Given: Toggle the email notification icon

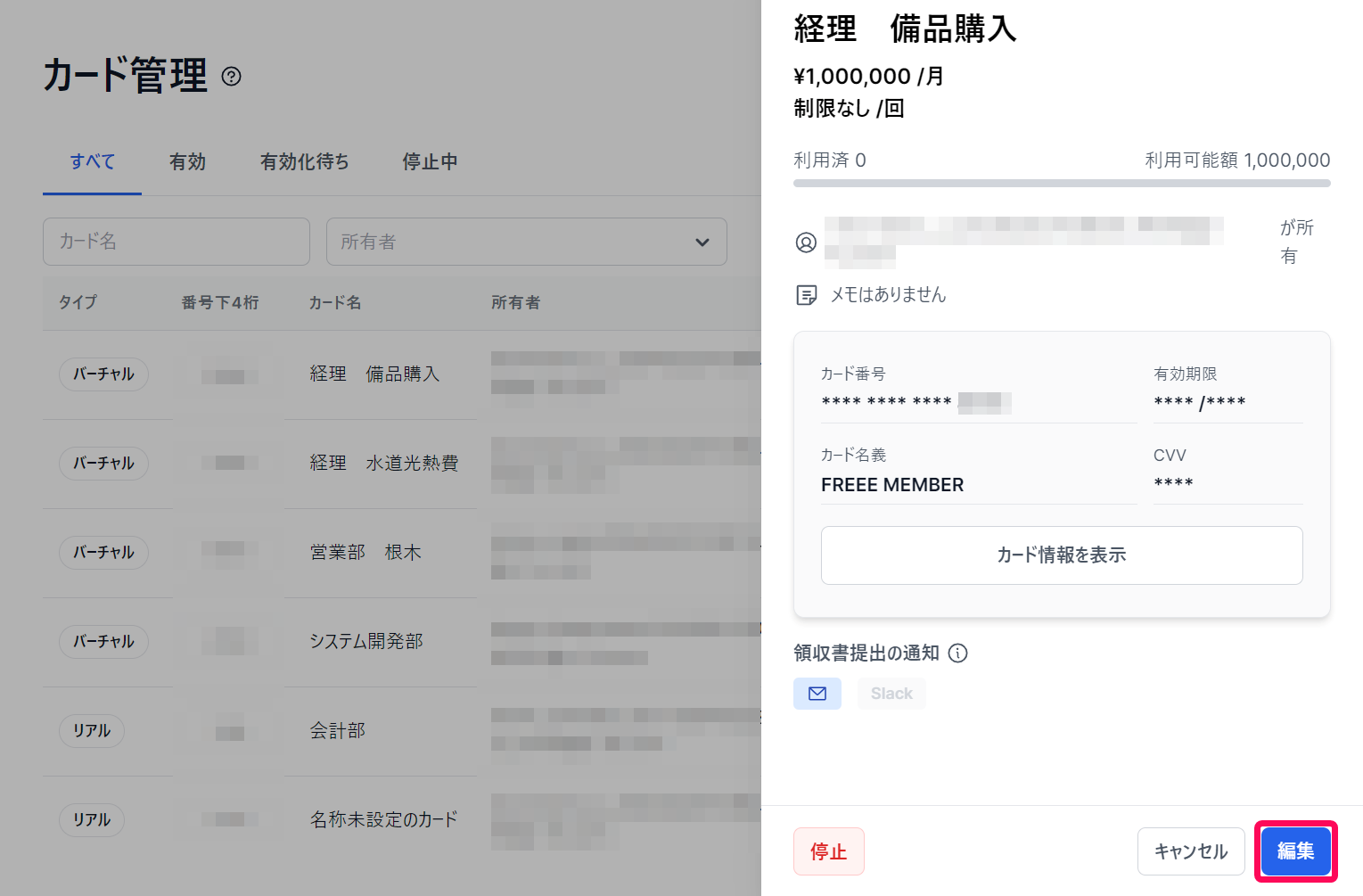Looking at the screenshot, I should coord(817,694).
